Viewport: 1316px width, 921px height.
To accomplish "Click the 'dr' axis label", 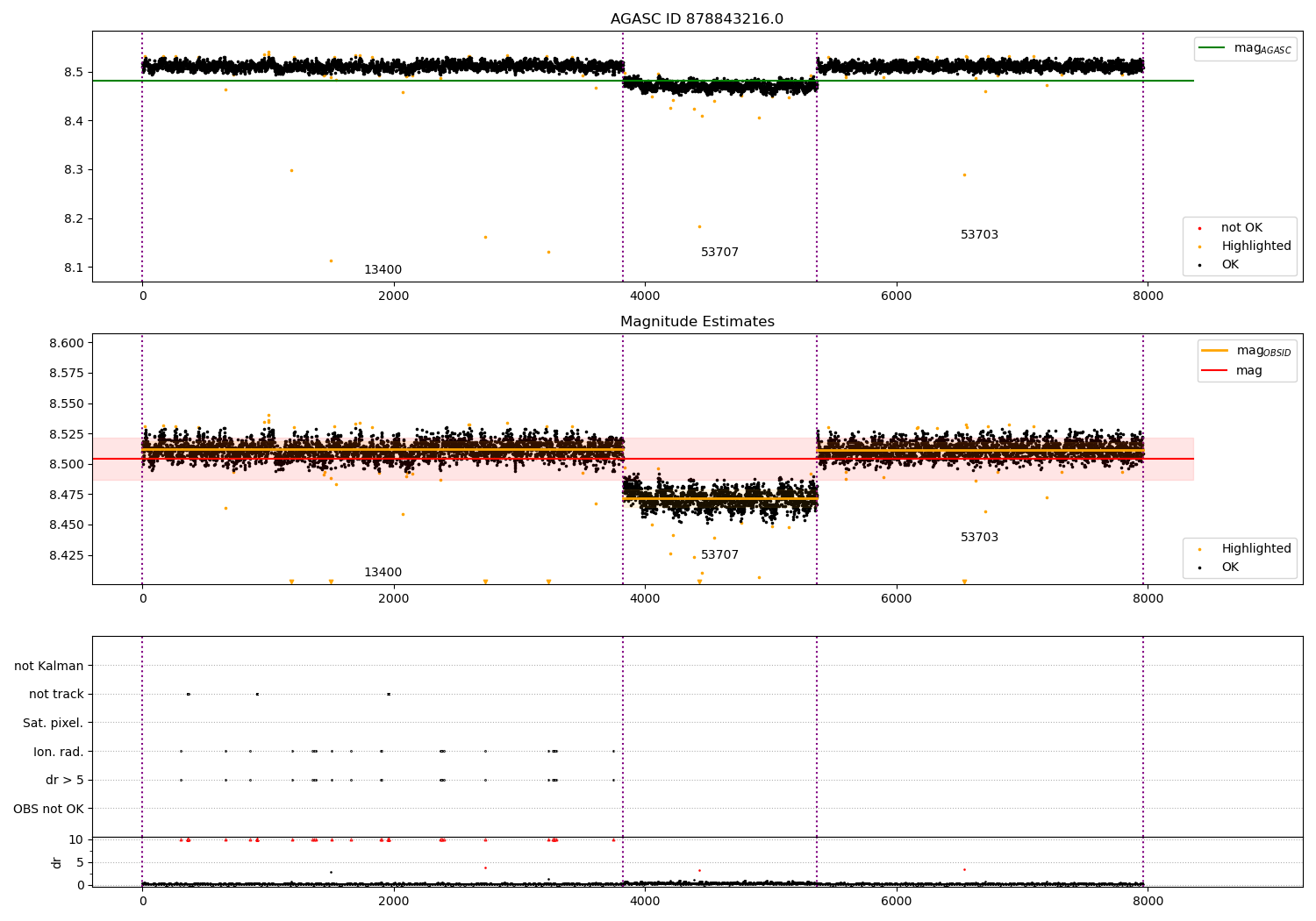I will point(57,862).
